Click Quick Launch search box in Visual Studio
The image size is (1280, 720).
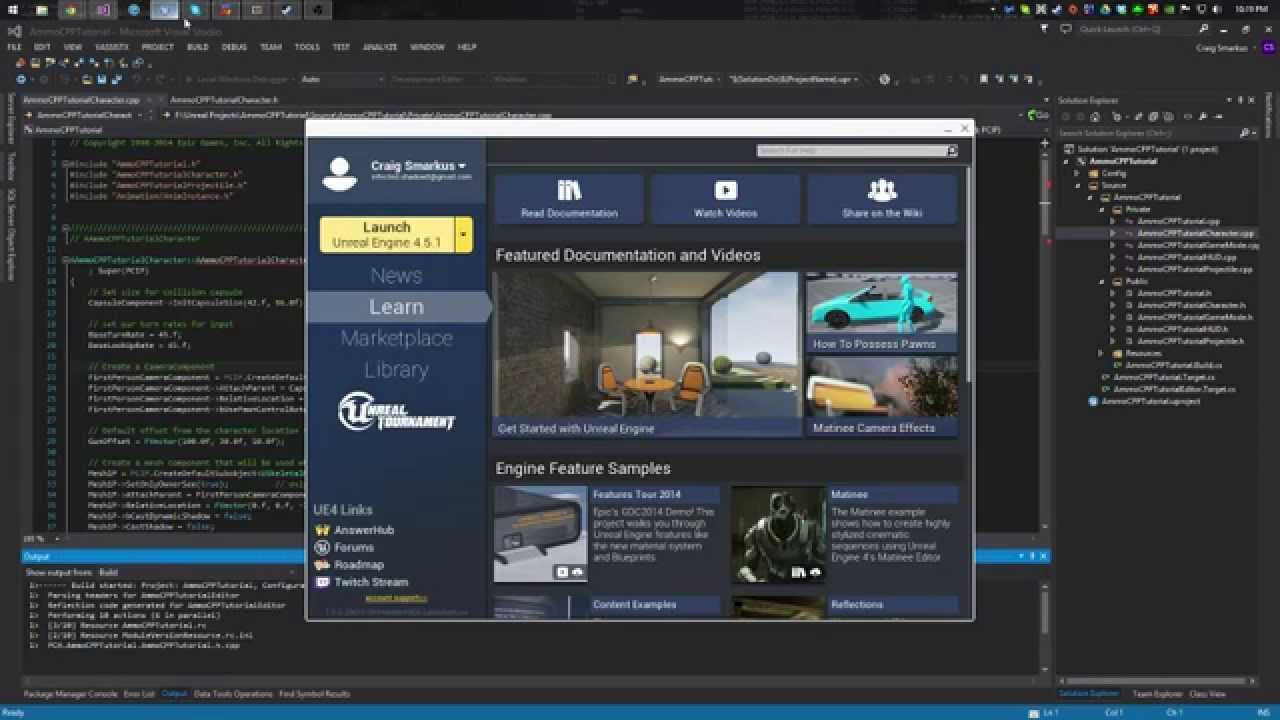1145,29
